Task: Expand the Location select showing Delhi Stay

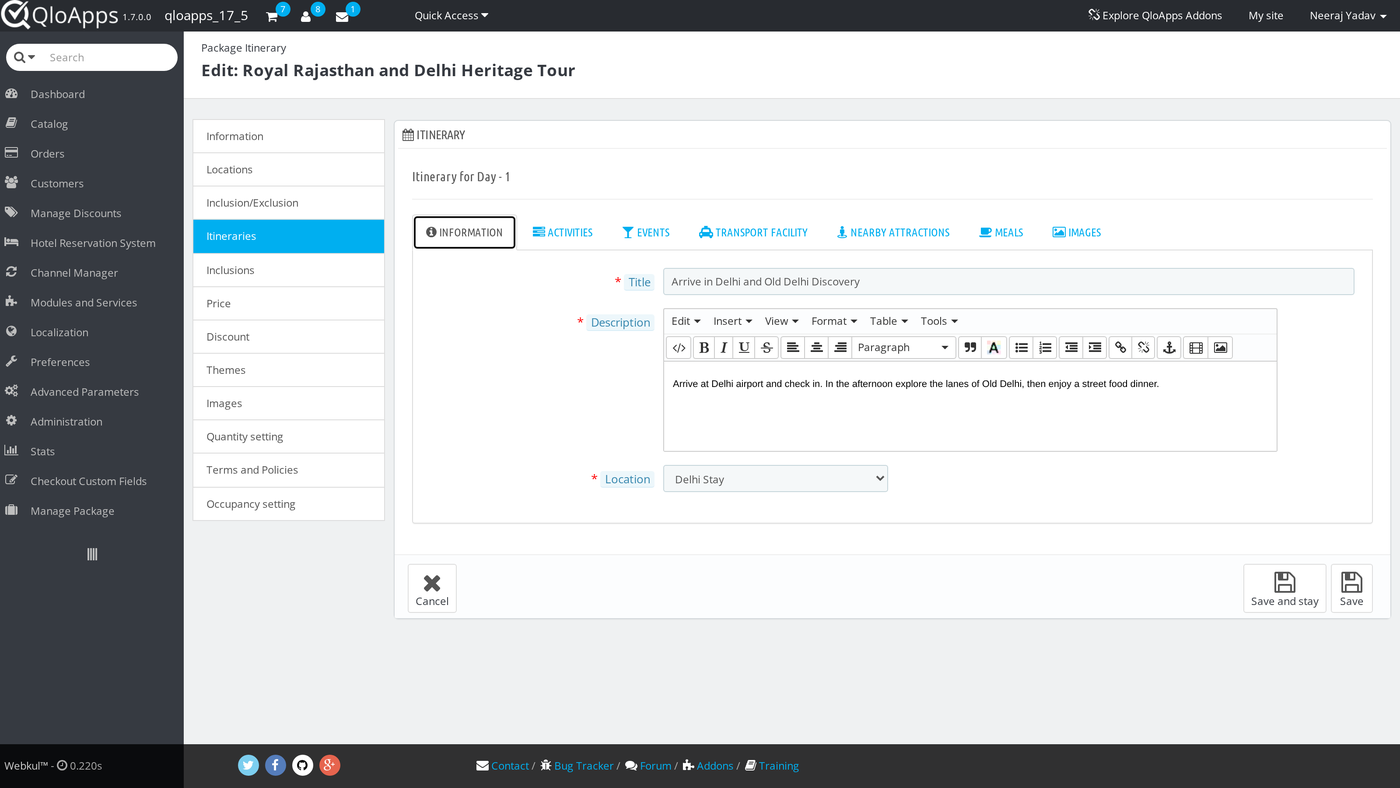Action: [x=775, y=479]
